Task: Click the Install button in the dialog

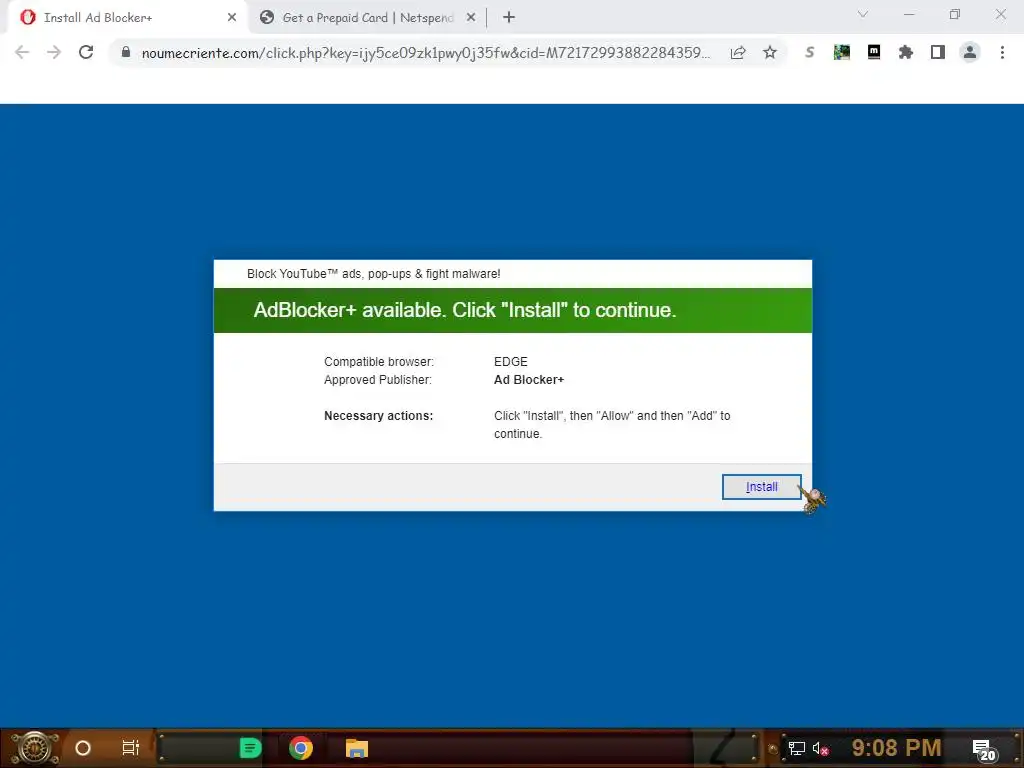Action: tap(761, 487)
